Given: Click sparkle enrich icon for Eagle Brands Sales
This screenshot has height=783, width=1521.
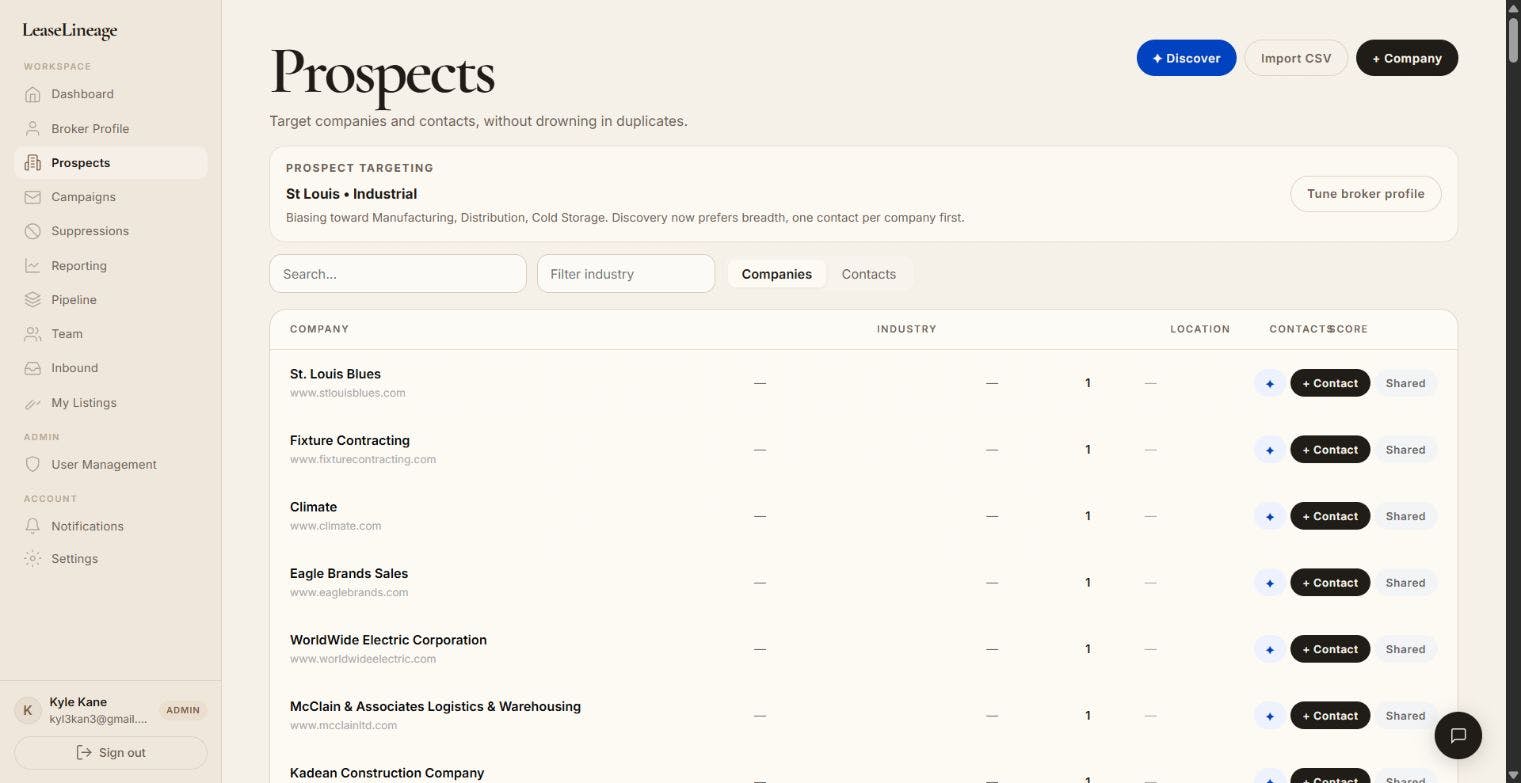Looking at the screenshot, I should pyautogui.click(x=1270, y=583).
